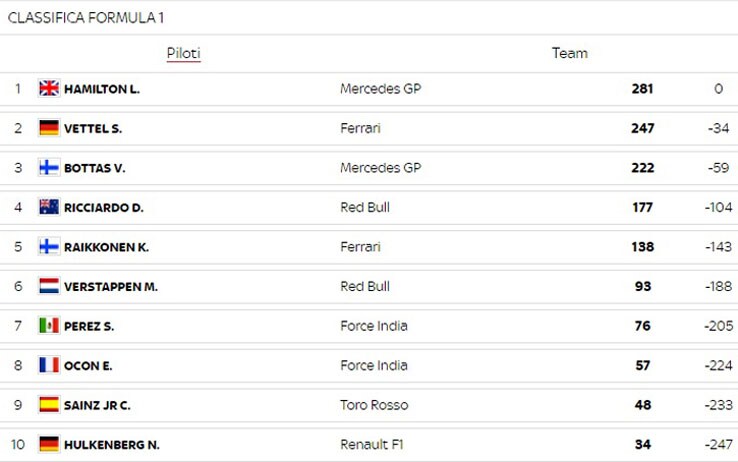
Task: Click the German flag next to Vettel
Action: click(x=49, y=128)
